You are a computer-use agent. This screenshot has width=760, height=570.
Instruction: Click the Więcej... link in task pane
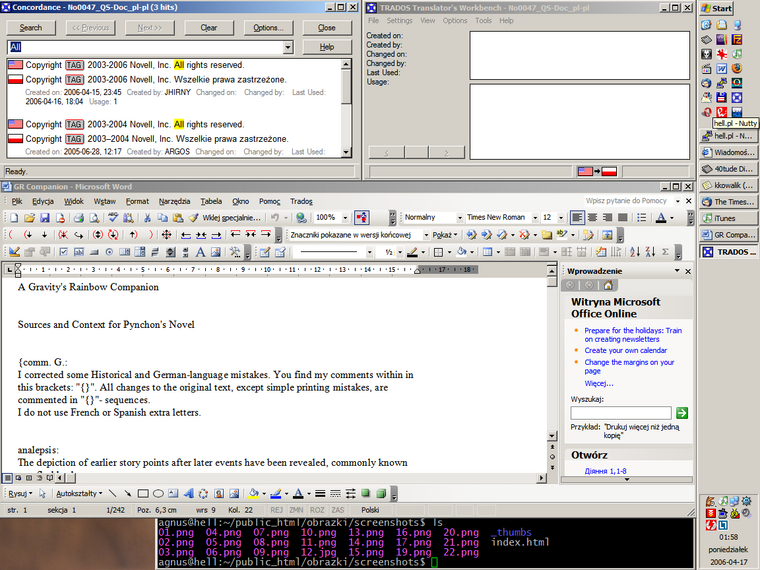coord(599,383)
